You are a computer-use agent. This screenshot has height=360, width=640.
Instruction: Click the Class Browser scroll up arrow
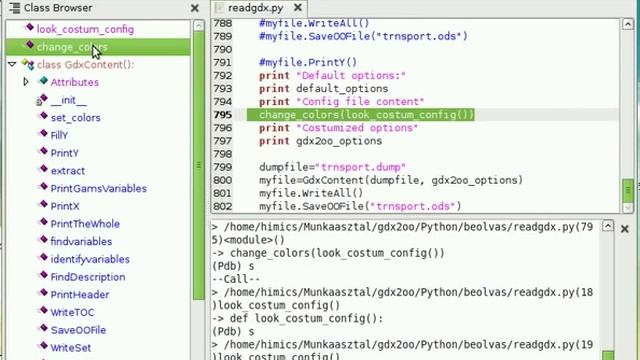(198, 26)
